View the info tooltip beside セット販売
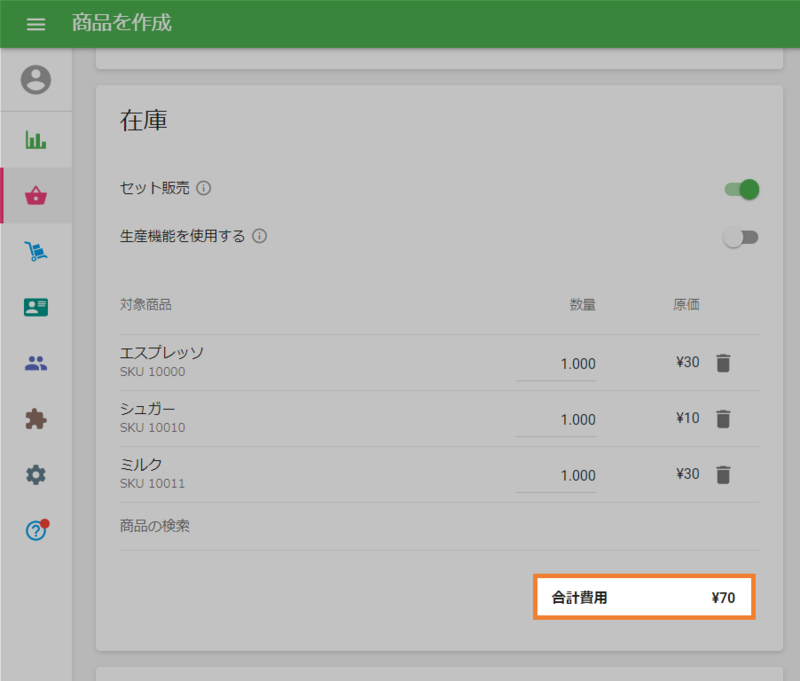The image size is (800, 681). pos(205,188)
